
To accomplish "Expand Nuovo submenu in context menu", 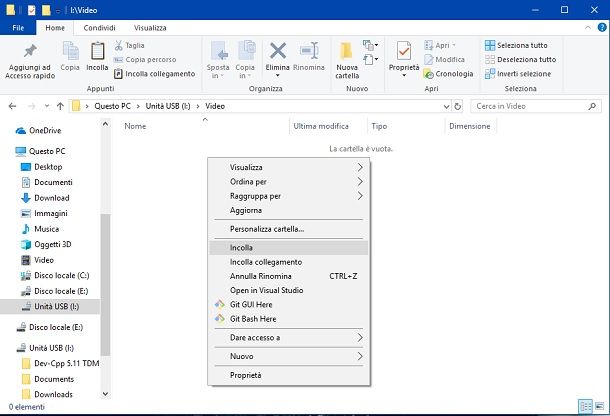I will pos(289,356).
